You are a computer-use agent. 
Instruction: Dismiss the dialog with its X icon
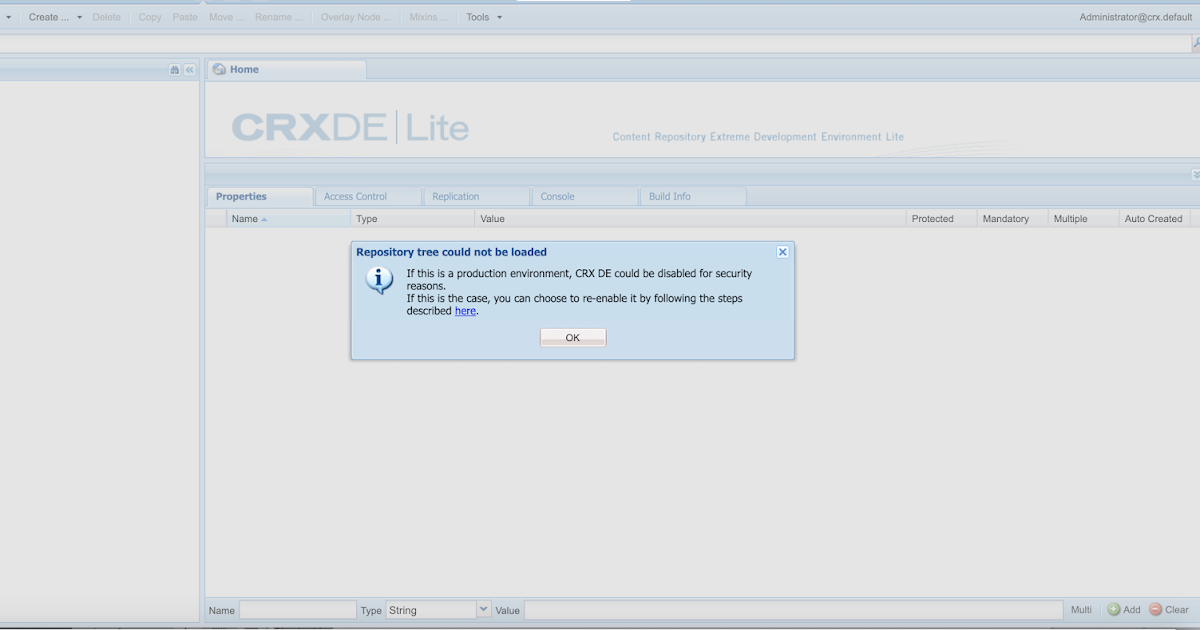[783, 251]
